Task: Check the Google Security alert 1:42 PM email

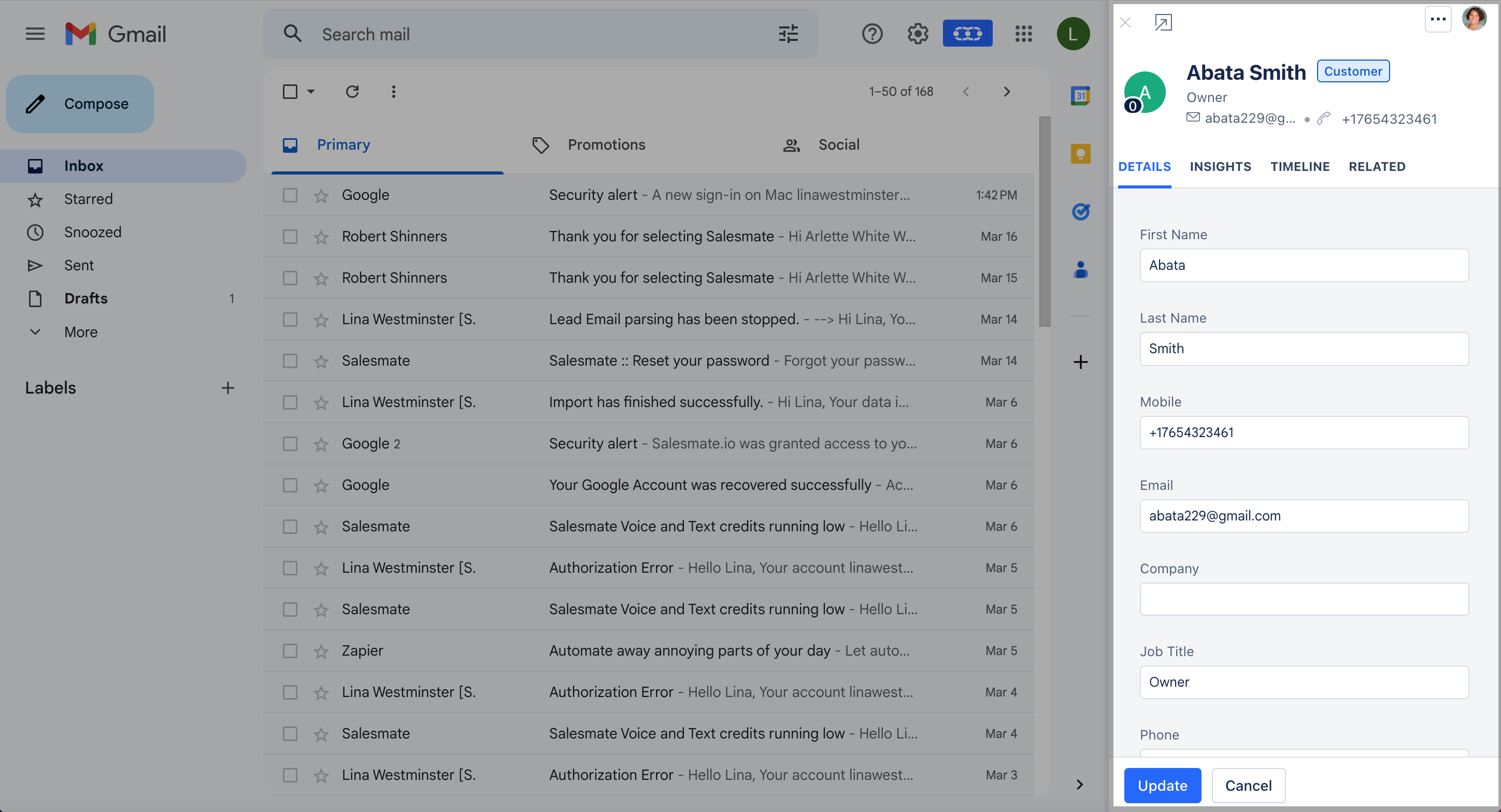Action: point(290,195)
